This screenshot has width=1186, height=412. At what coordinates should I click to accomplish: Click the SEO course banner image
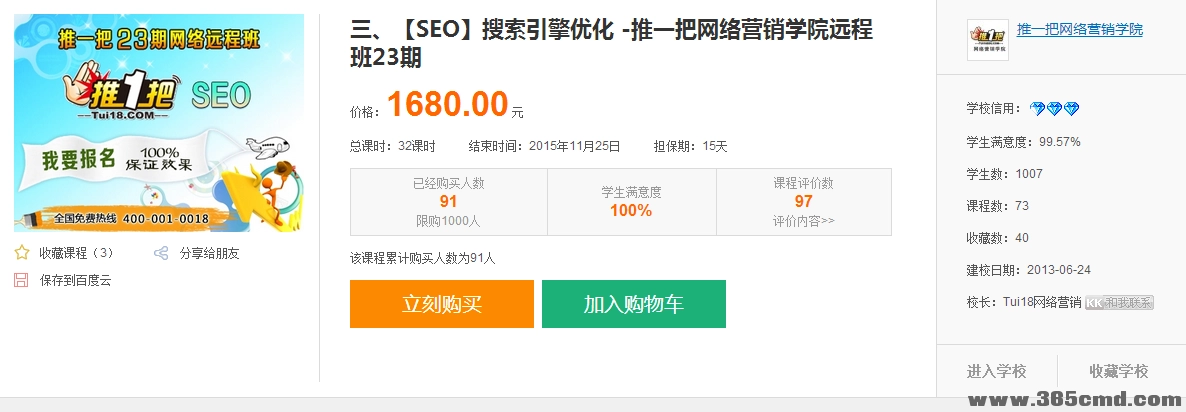pos(159,122)
